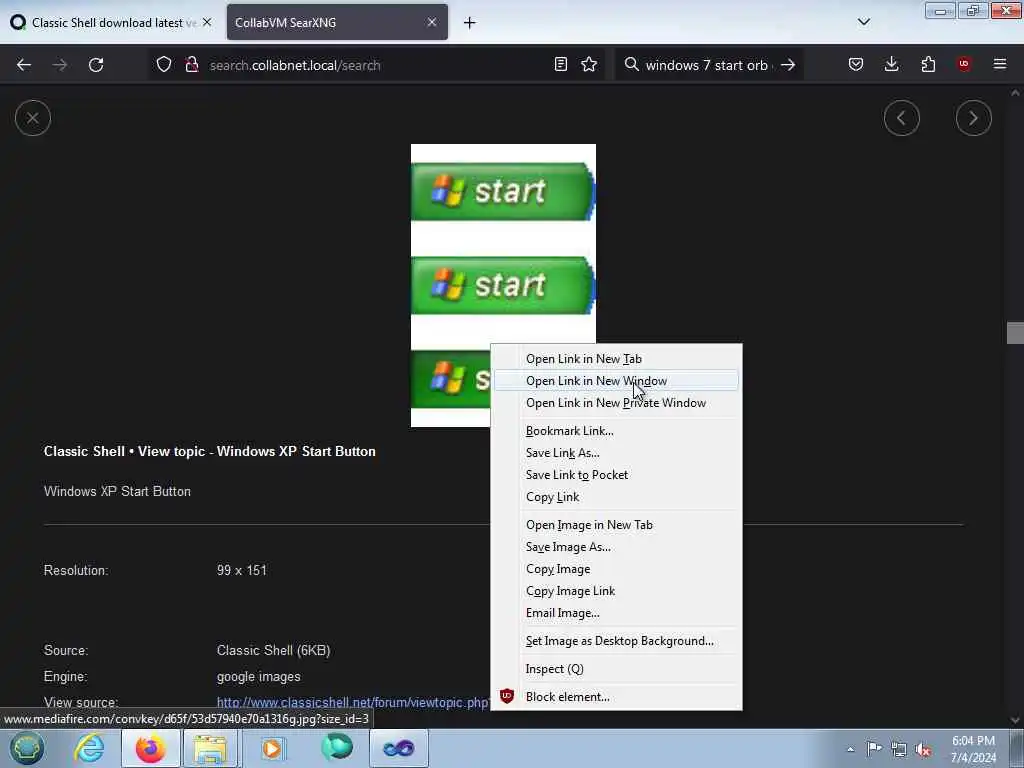Click the windows 7 start orb search box
This screenshot has width=1024, height=768.
tap(709, 65)
